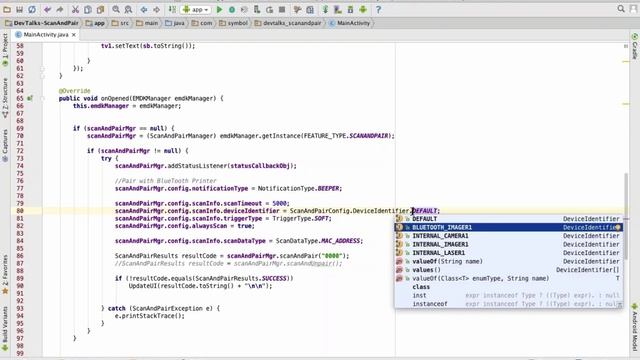Viewport: 640px width, 360px height.
Task: Choose INTERNAL_LASER1 from completion list
Action: coord(508,253)
